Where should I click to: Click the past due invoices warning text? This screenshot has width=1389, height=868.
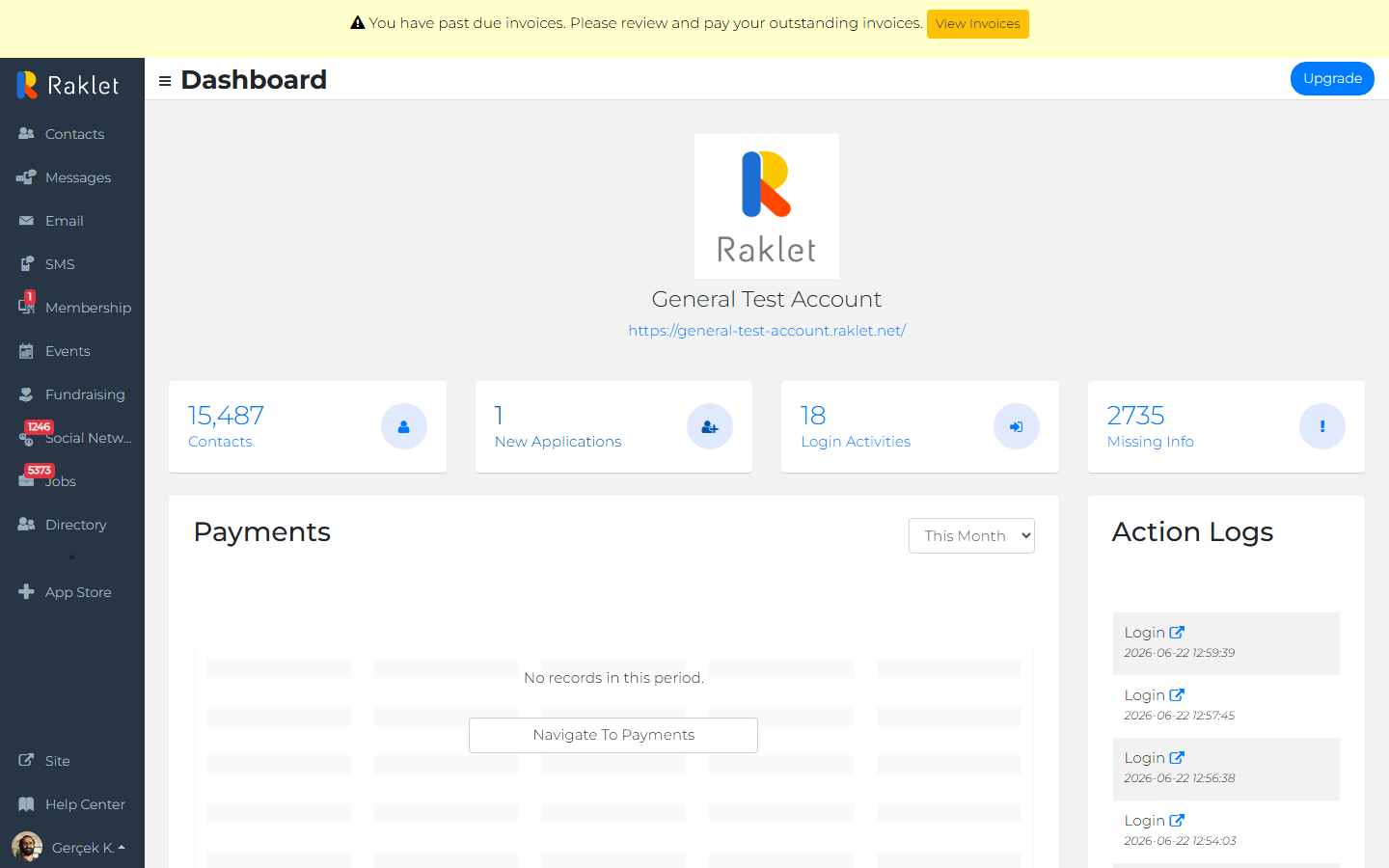[645, 23]
